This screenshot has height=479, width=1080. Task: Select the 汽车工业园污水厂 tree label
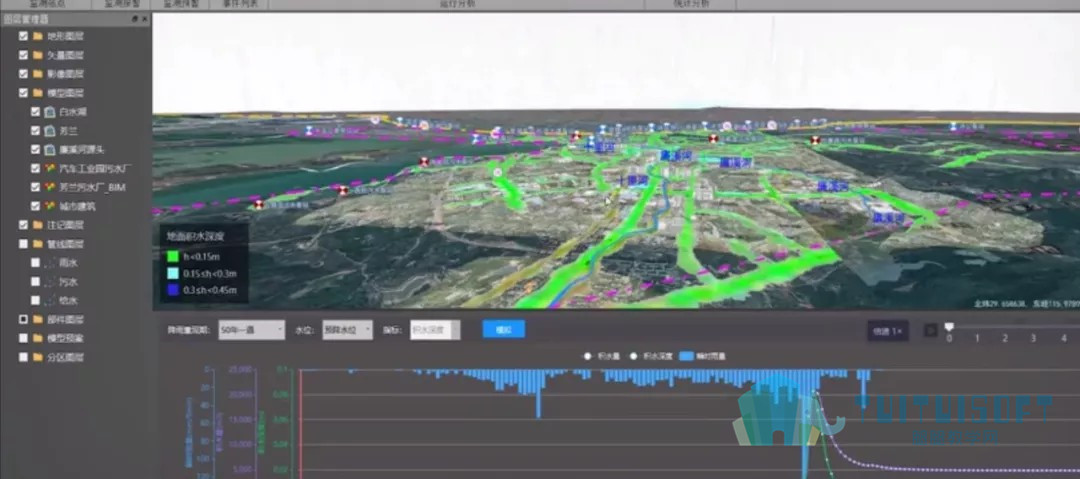click(96, 168)
